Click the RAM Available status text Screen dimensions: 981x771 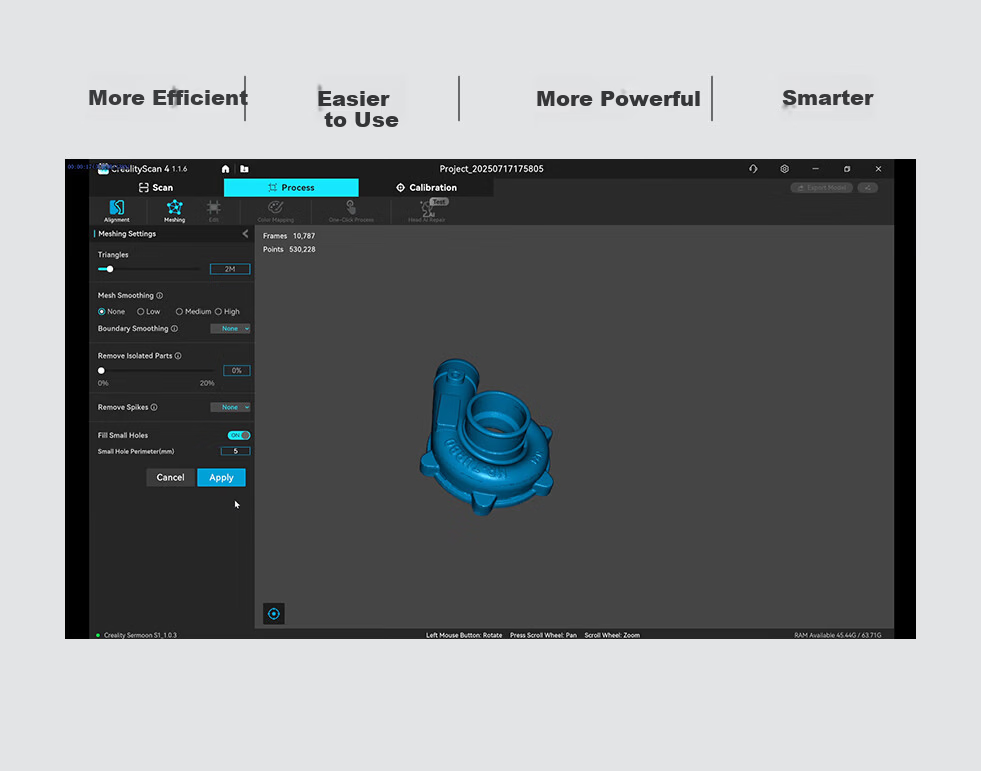click(x=838, y=635)
